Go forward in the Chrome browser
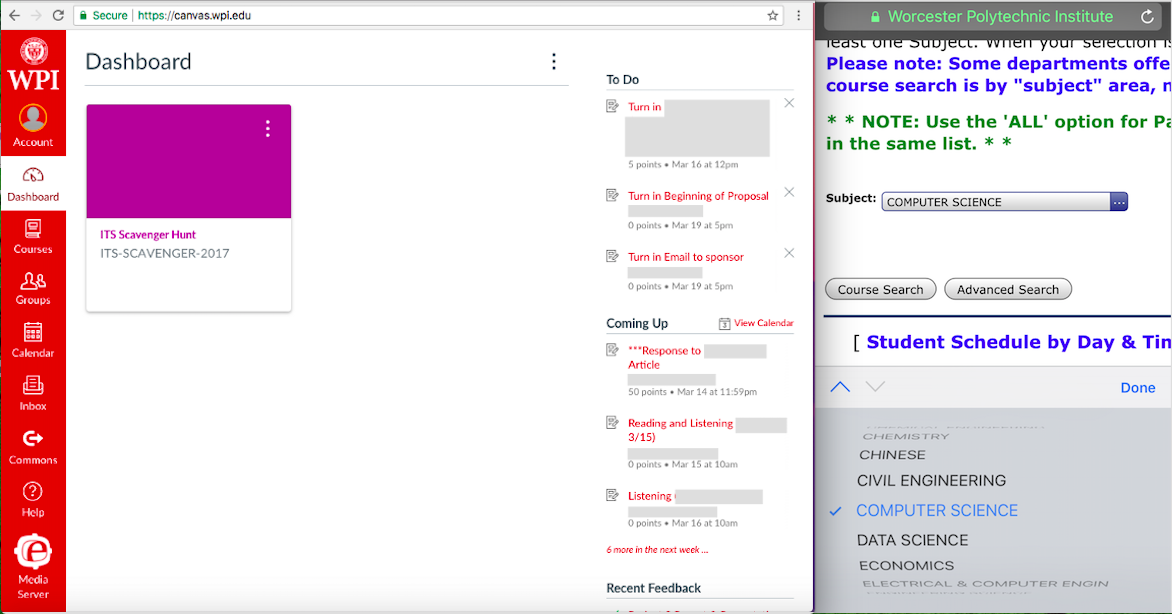 coord(36,15)
